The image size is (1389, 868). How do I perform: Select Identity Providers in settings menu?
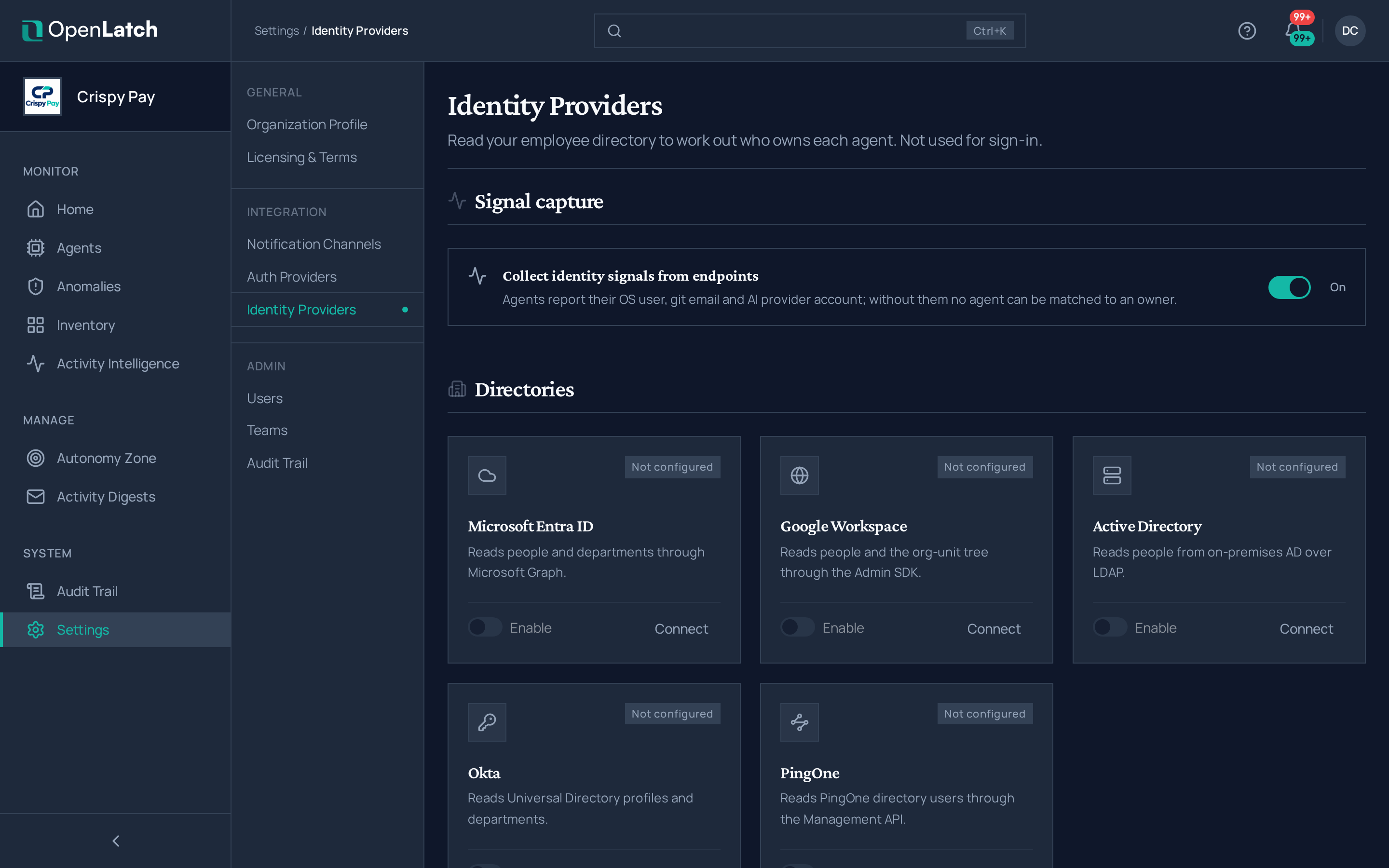pyautogui.click(x=327, y=310)
